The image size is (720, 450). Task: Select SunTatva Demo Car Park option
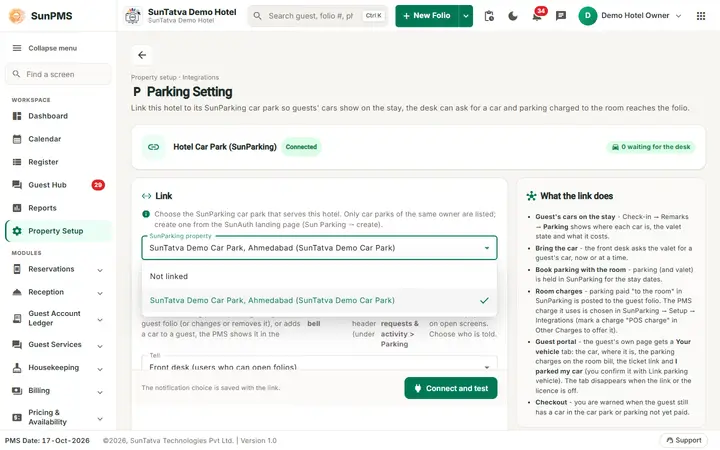319,300
